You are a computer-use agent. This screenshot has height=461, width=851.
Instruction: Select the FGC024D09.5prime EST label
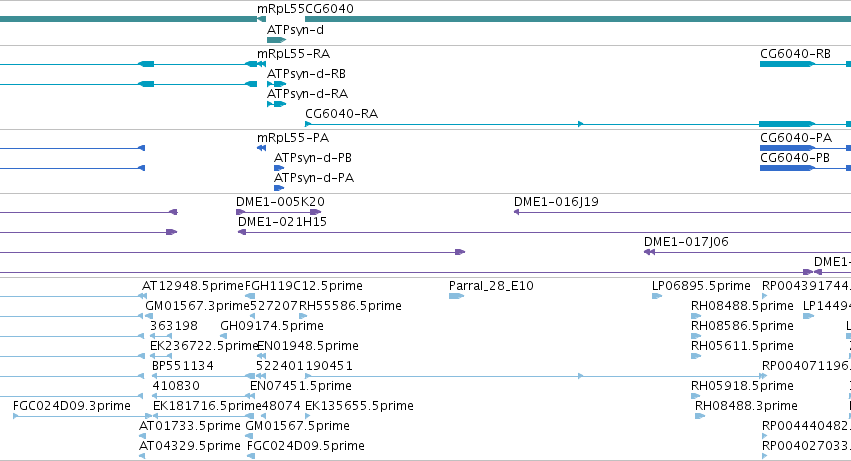click(x=306, y=447)
